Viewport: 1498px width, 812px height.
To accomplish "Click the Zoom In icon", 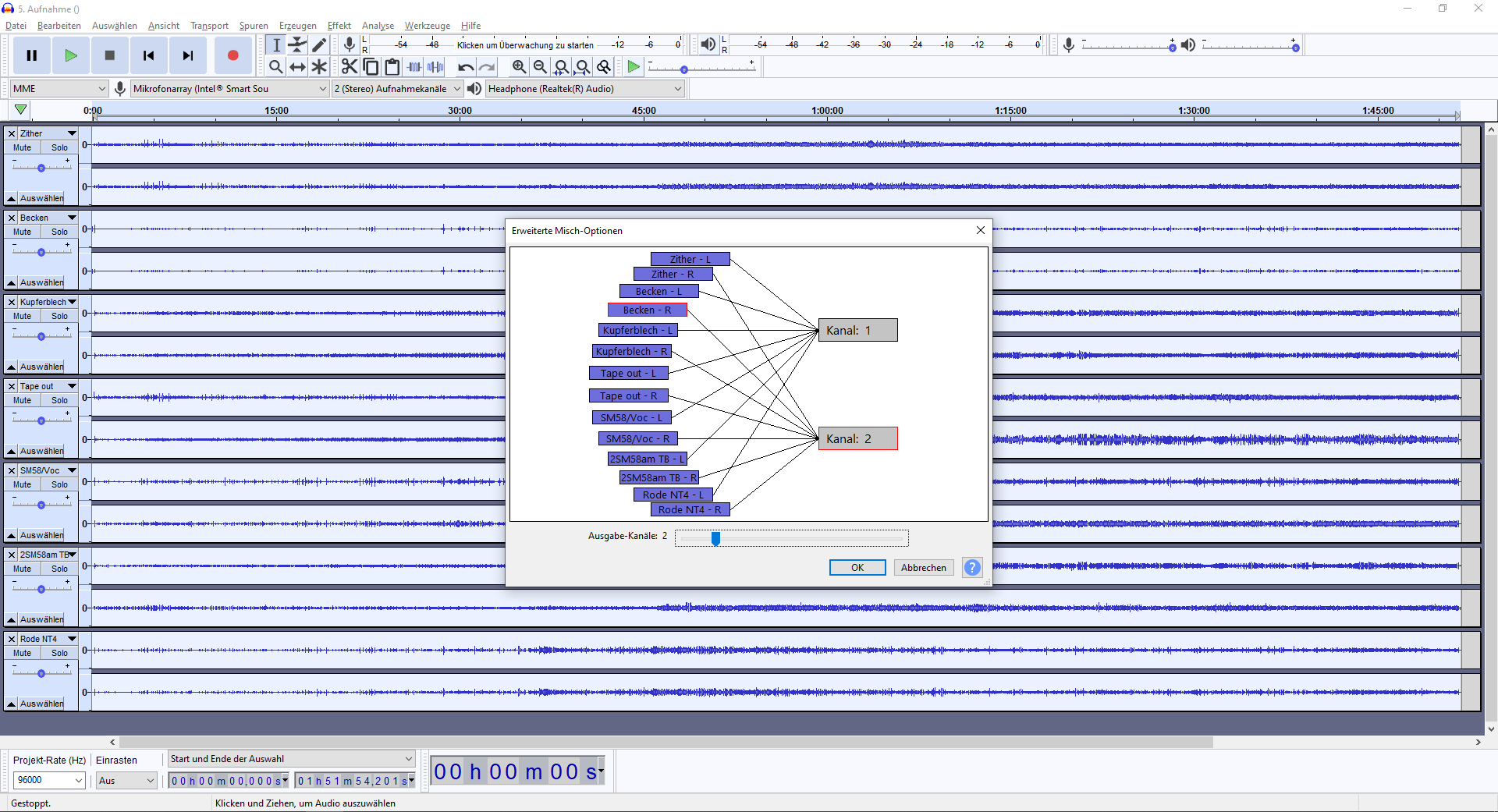I will [x=519, y=67].
